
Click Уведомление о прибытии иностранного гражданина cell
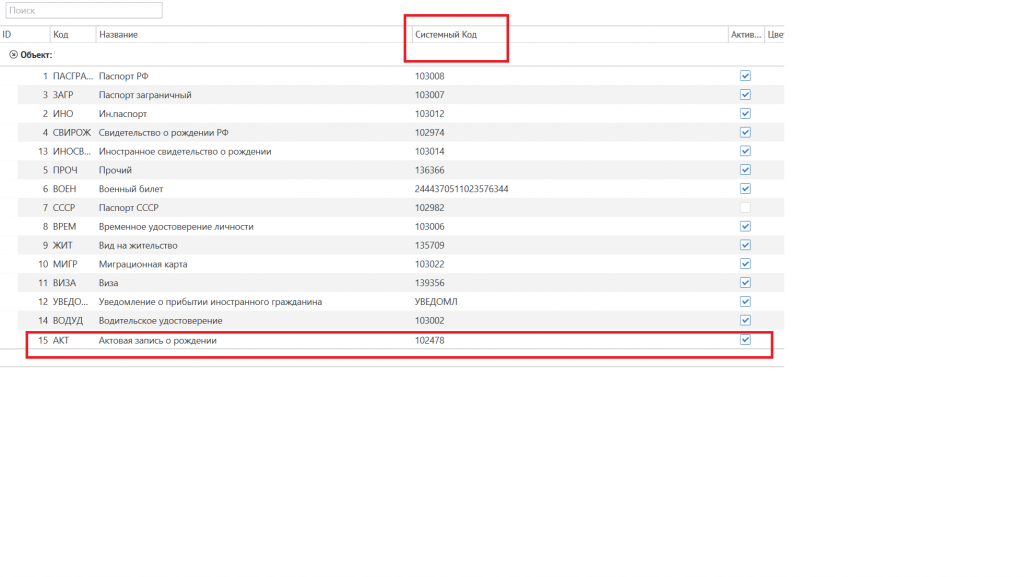click(x=210, y=302)
